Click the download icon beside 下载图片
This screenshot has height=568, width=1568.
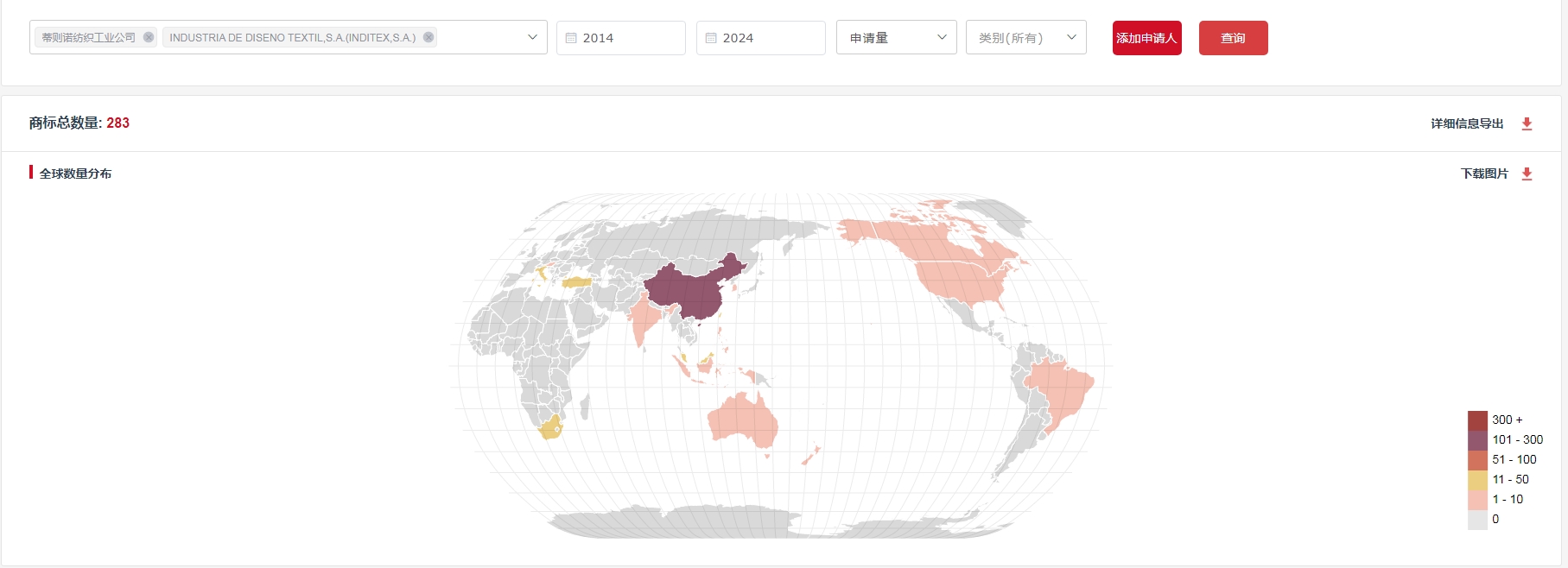(x=1527, y=174)
